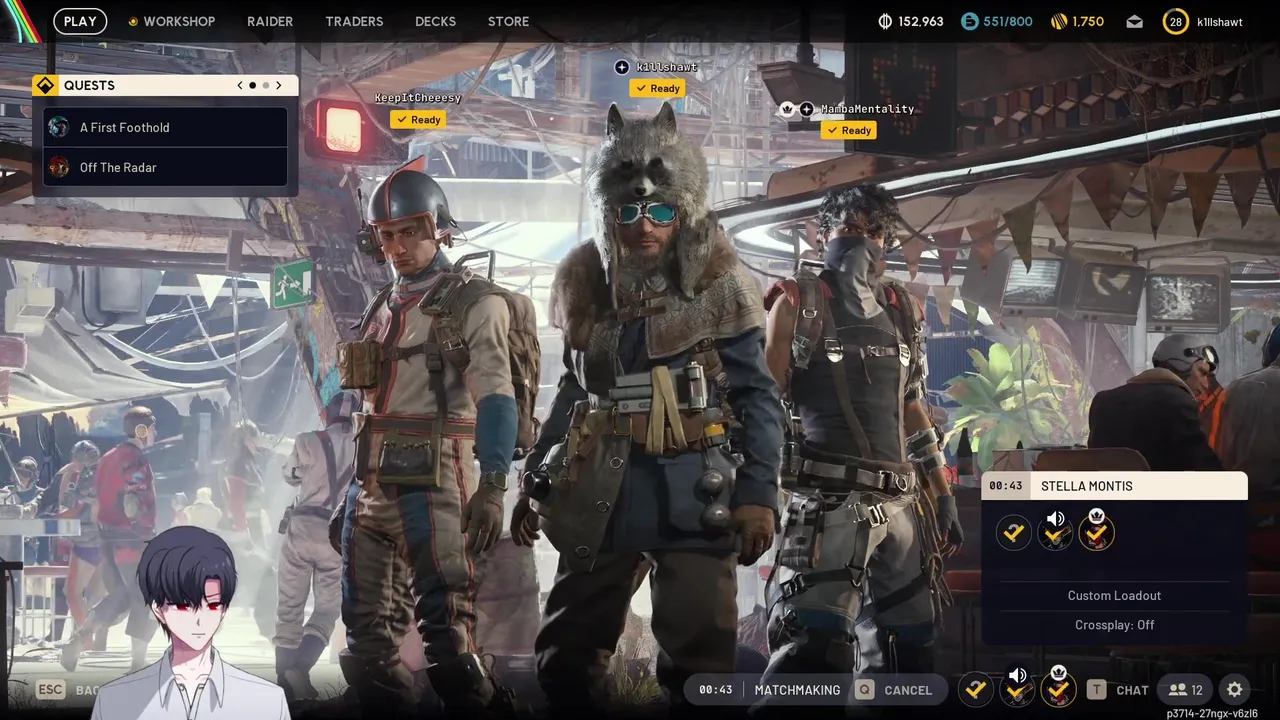Viewport: 1280px width, 720px height.
Task: Click the crown icon beside MambaMentality
Action: coord(787,109)
